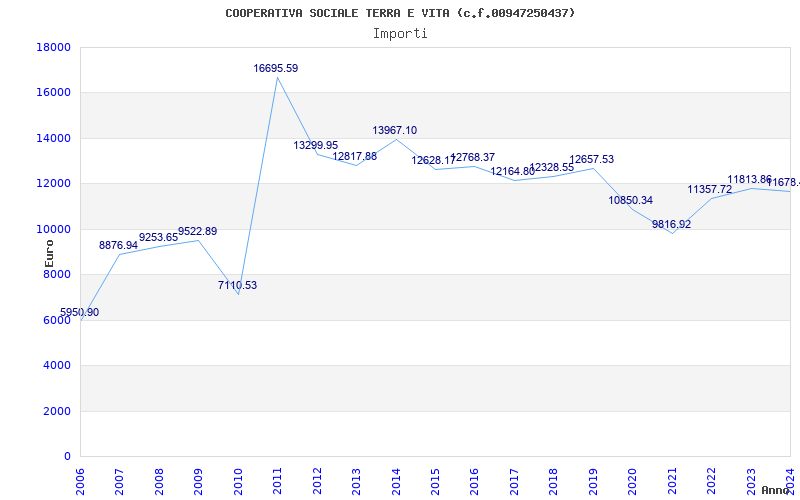Click the x-axis year label 2008
This screenshot has width=800, height=500.
coord(159,481)
